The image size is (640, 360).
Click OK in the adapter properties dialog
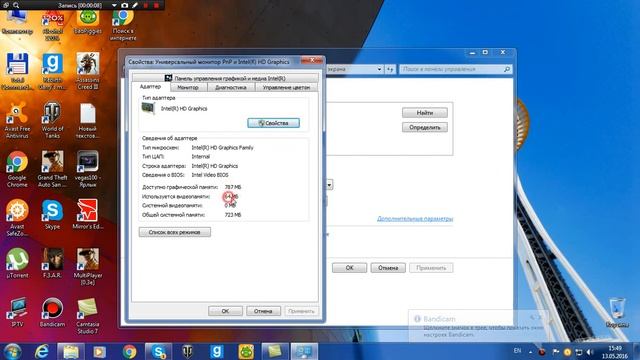click(x=225, y=311)
